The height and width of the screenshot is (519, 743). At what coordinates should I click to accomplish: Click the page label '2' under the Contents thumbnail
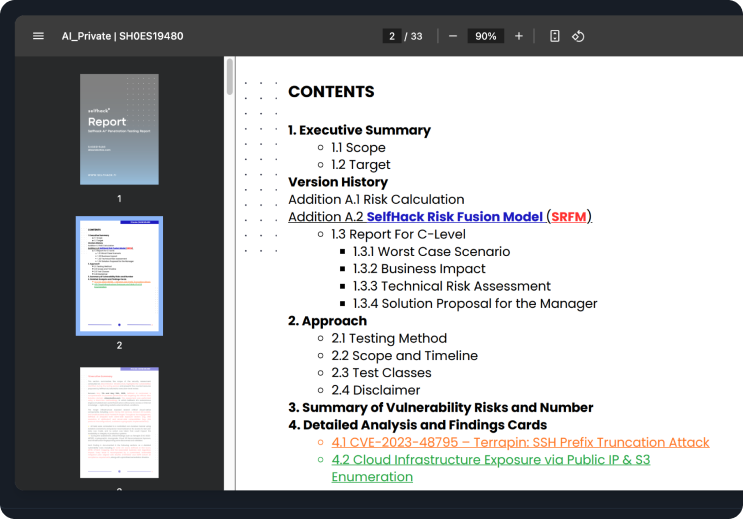(119, 346)
